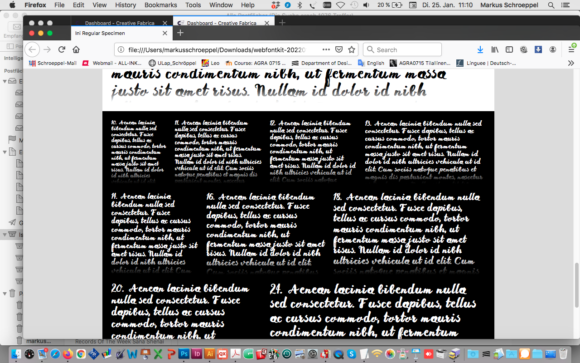The width and height of the screenshot is (580, 363).
Task: Launch Safari from the Dock
Action: coord(55,354)
